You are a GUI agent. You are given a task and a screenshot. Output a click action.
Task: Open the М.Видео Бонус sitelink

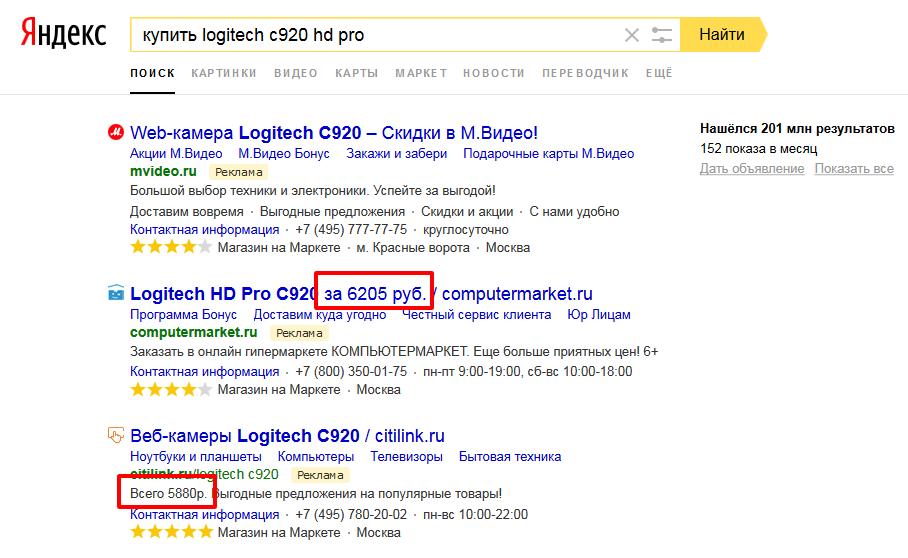point(284,154)
